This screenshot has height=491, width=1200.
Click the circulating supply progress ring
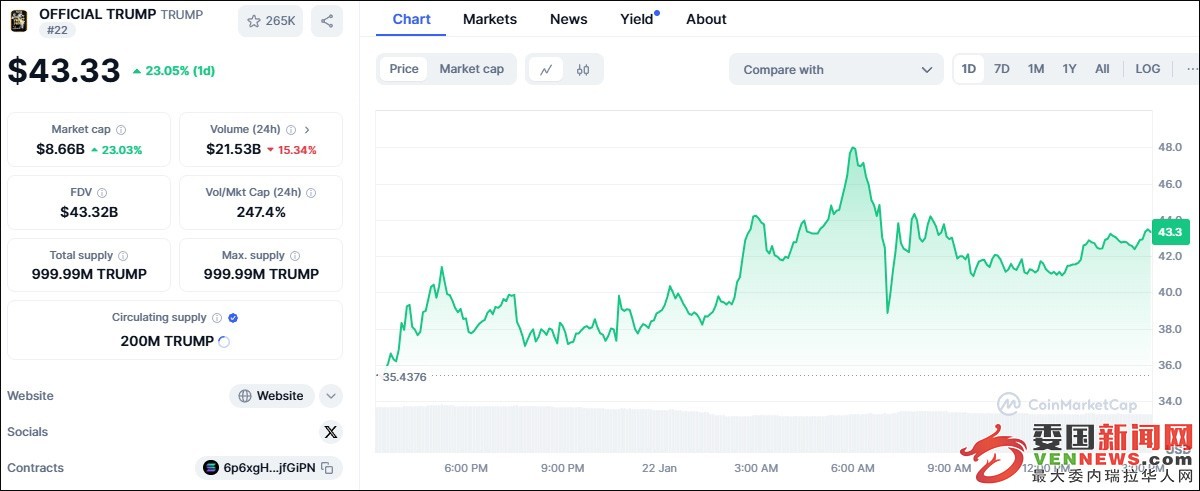[x=224, y=342]
